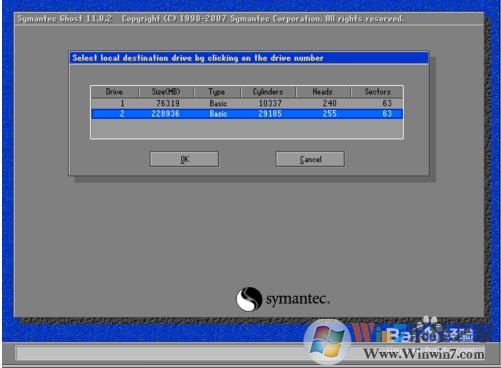Click the Sectors column header
The image size is (501, 368).
tap(377, 92)
